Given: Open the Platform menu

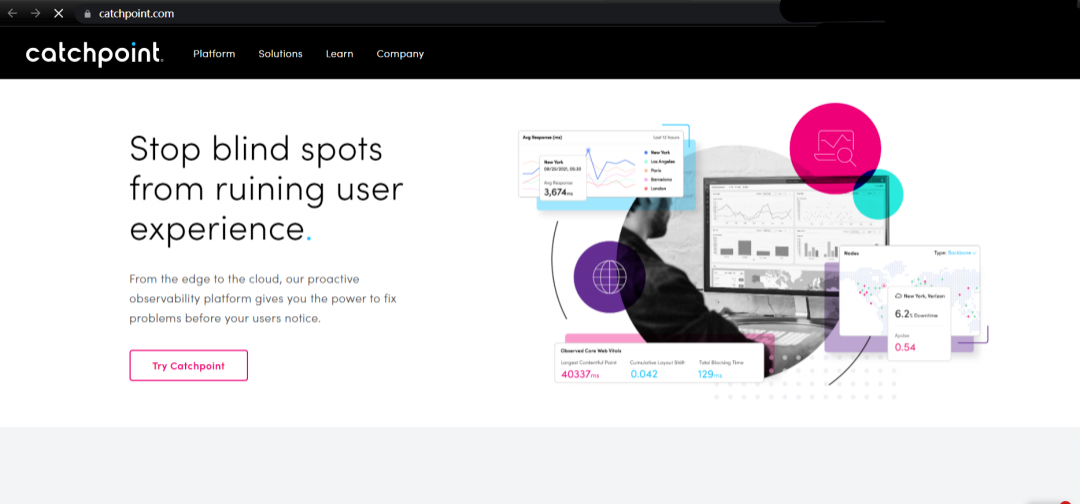Looking at the screenshot, I should click(214, 54).
